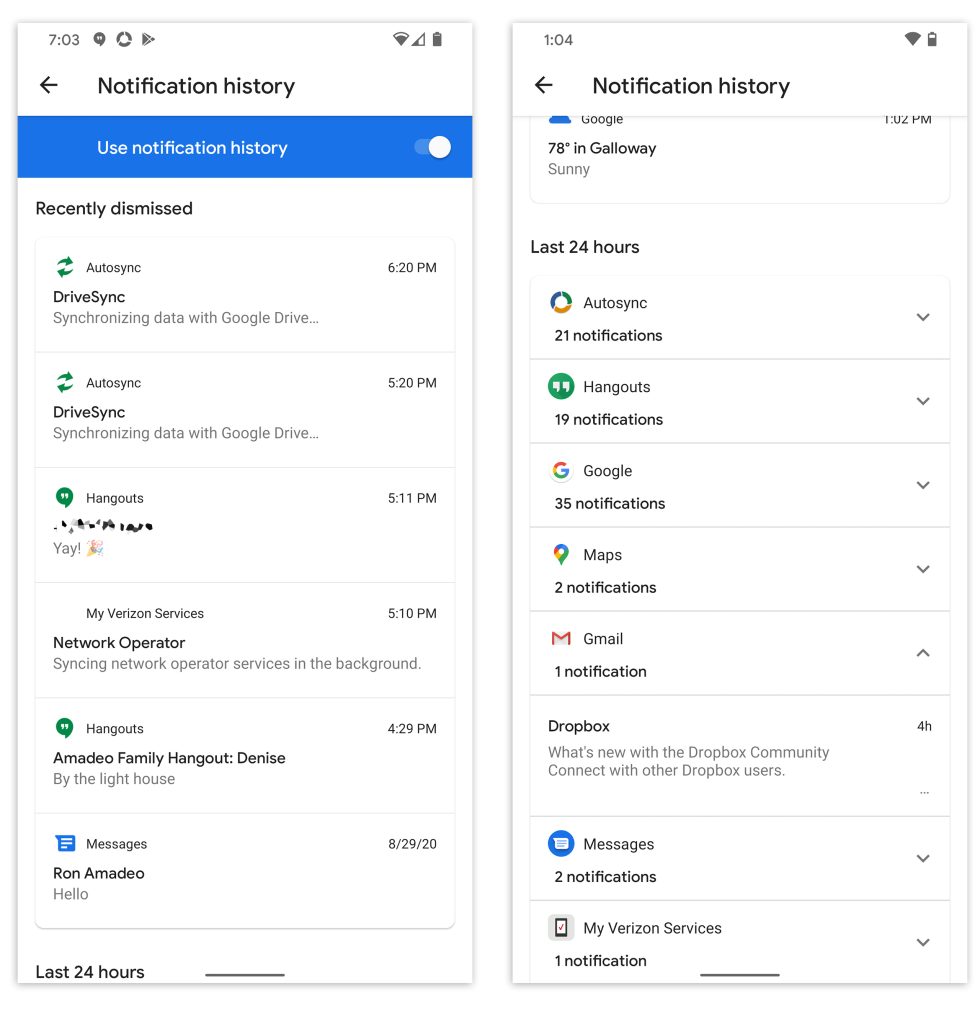Tap the Autosync icon on the 5:20 PM notification
Image resolution: width=980 pixels, height=1024 pixels.
[x=65, y=382]
